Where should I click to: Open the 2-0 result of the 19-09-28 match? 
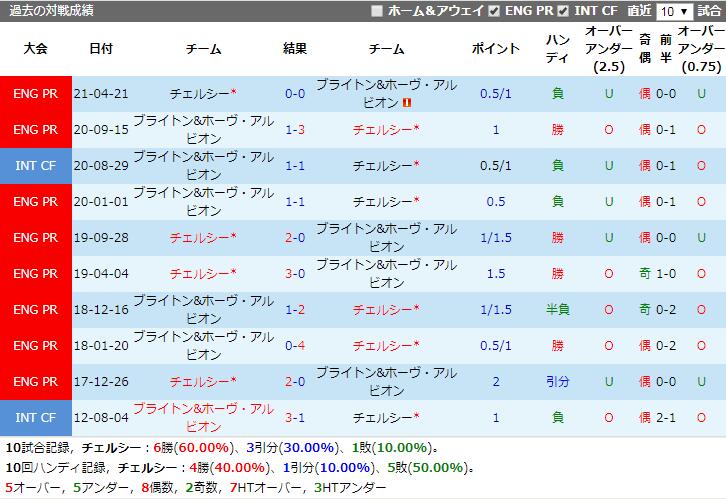pyautogui.click(x=295, y=238)
